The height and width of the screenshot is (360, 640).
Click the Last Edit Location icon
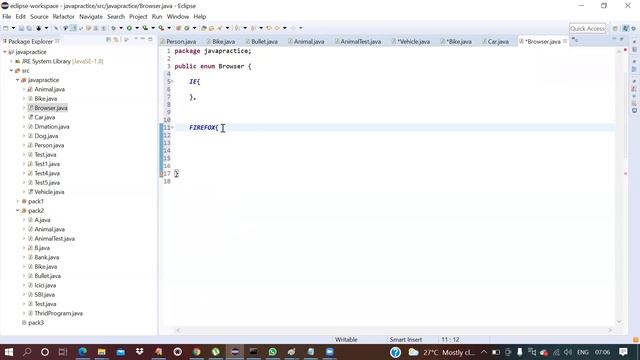pos(269,28)
